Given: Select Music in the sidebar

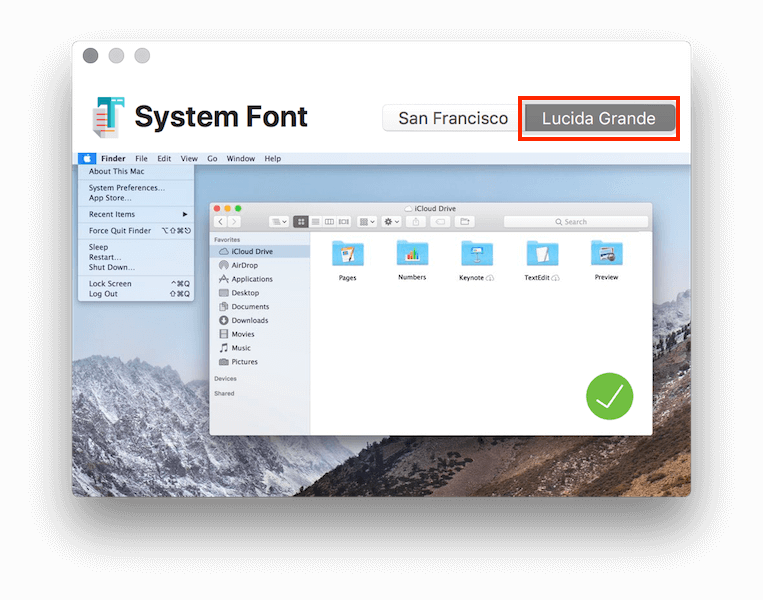Looking at the screenshot, I should pos(260,348).
